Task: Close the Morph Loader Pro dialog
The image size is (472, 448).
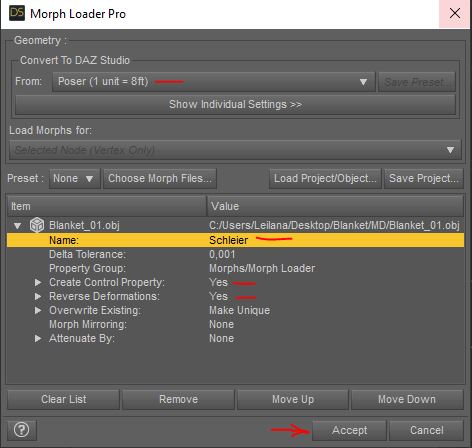Action: click(x=455, y=14)
